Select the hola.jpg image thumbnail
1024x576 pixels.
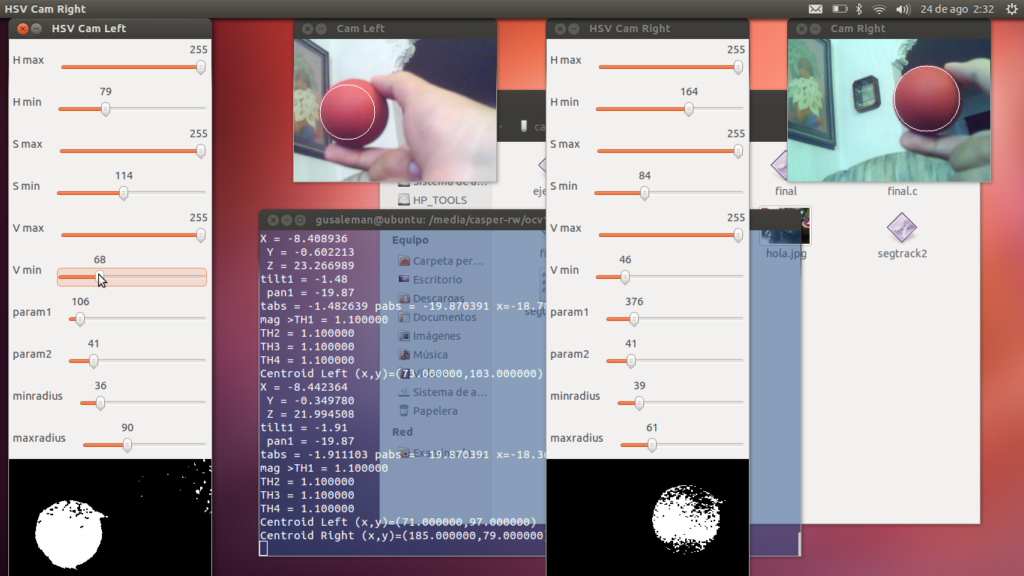(x=786, y=226)
